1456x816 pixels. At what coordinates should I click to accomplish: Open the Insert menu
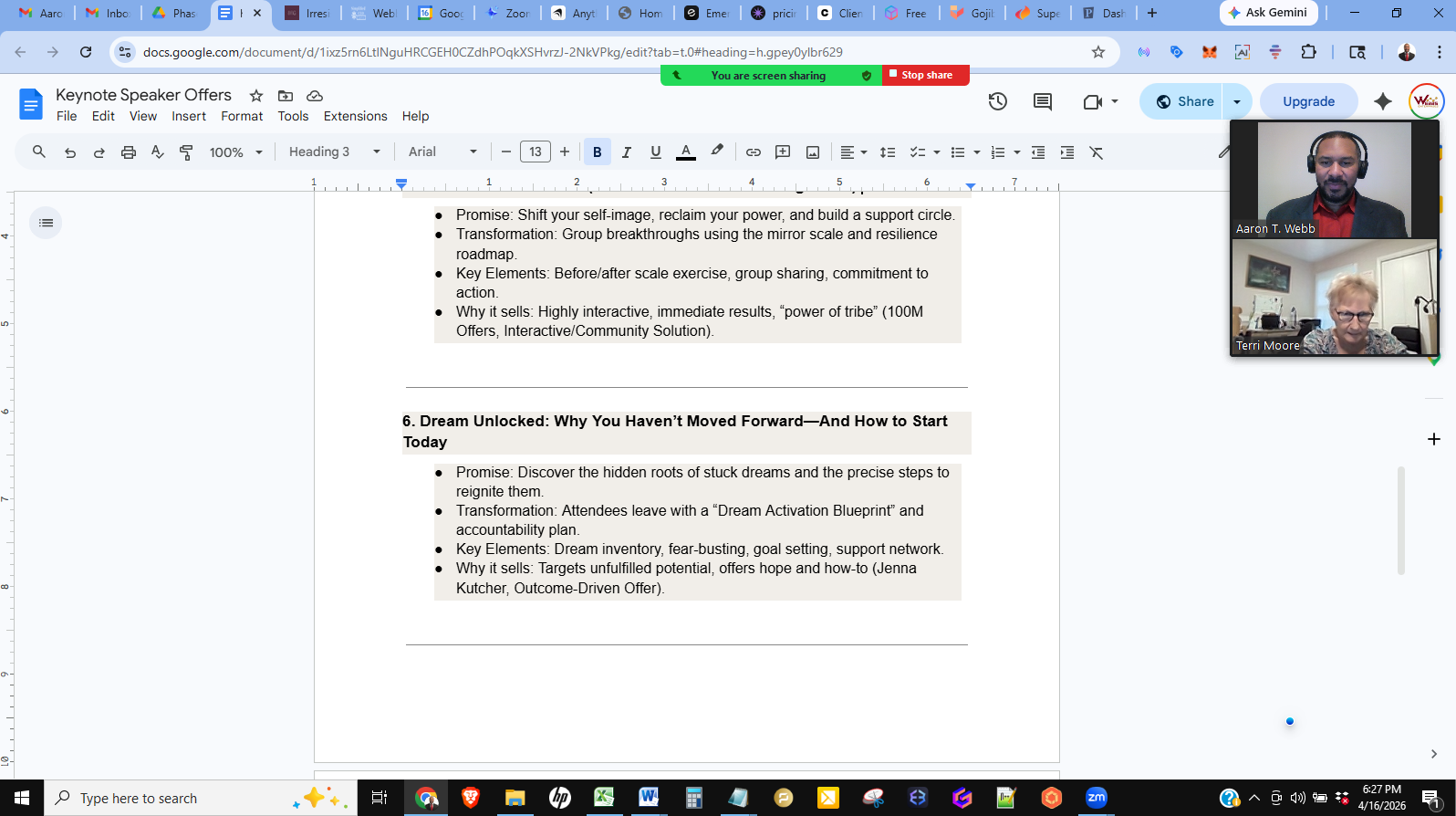(189, 116)
